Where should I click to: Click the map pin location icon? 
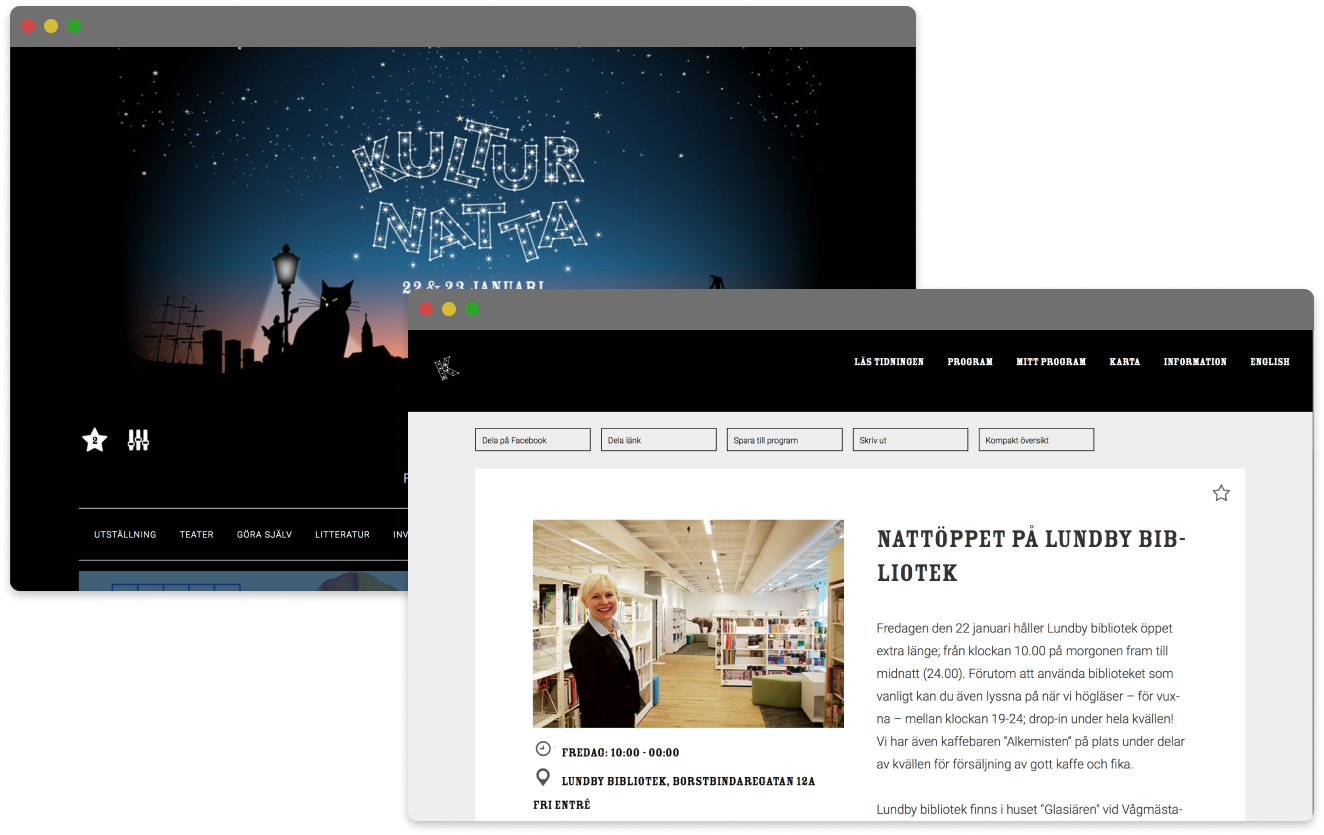pos(543,777)
